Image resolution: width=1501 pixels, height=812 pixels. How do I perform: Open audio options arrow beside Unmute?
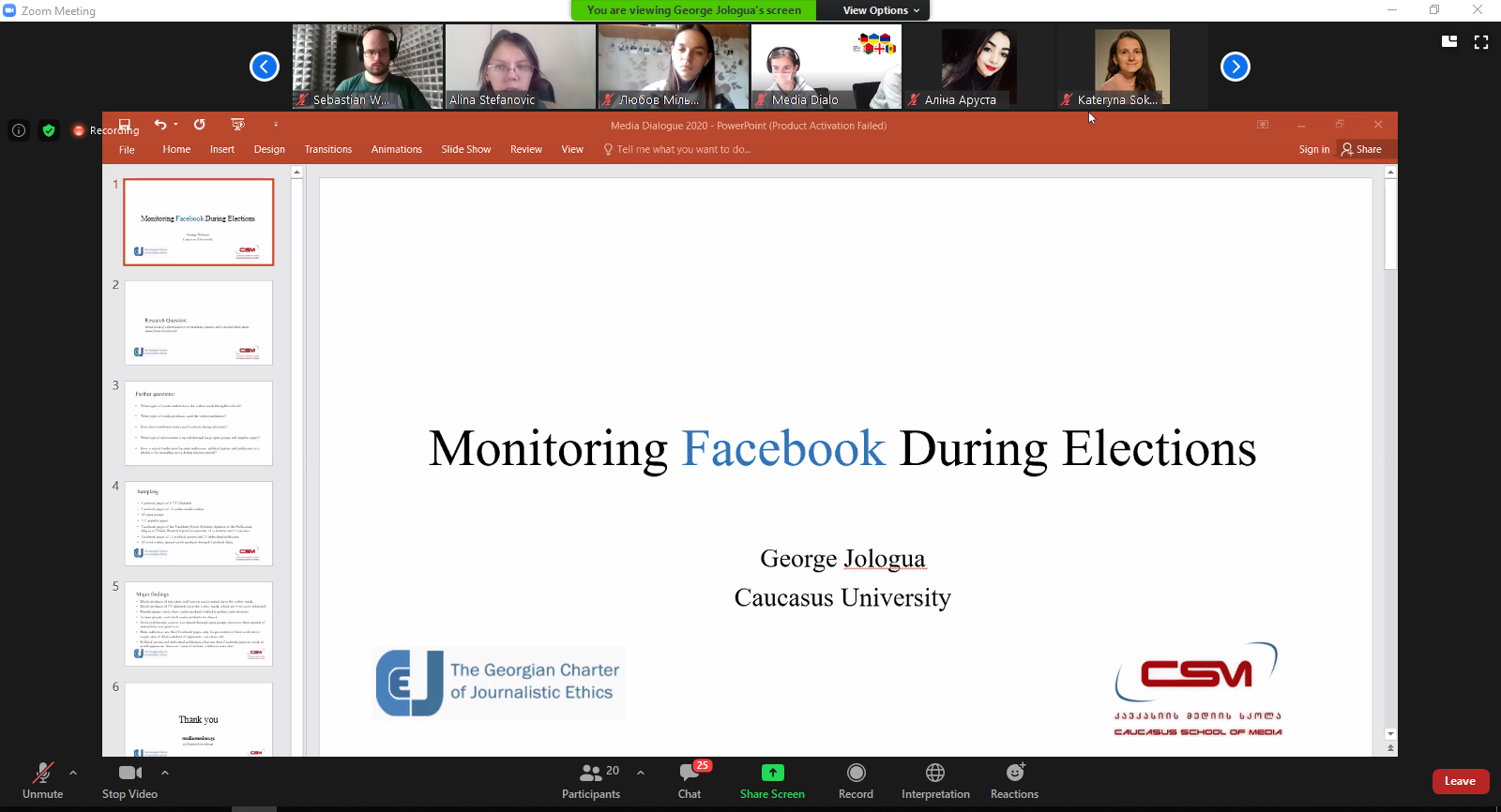(x=73, y=773)
